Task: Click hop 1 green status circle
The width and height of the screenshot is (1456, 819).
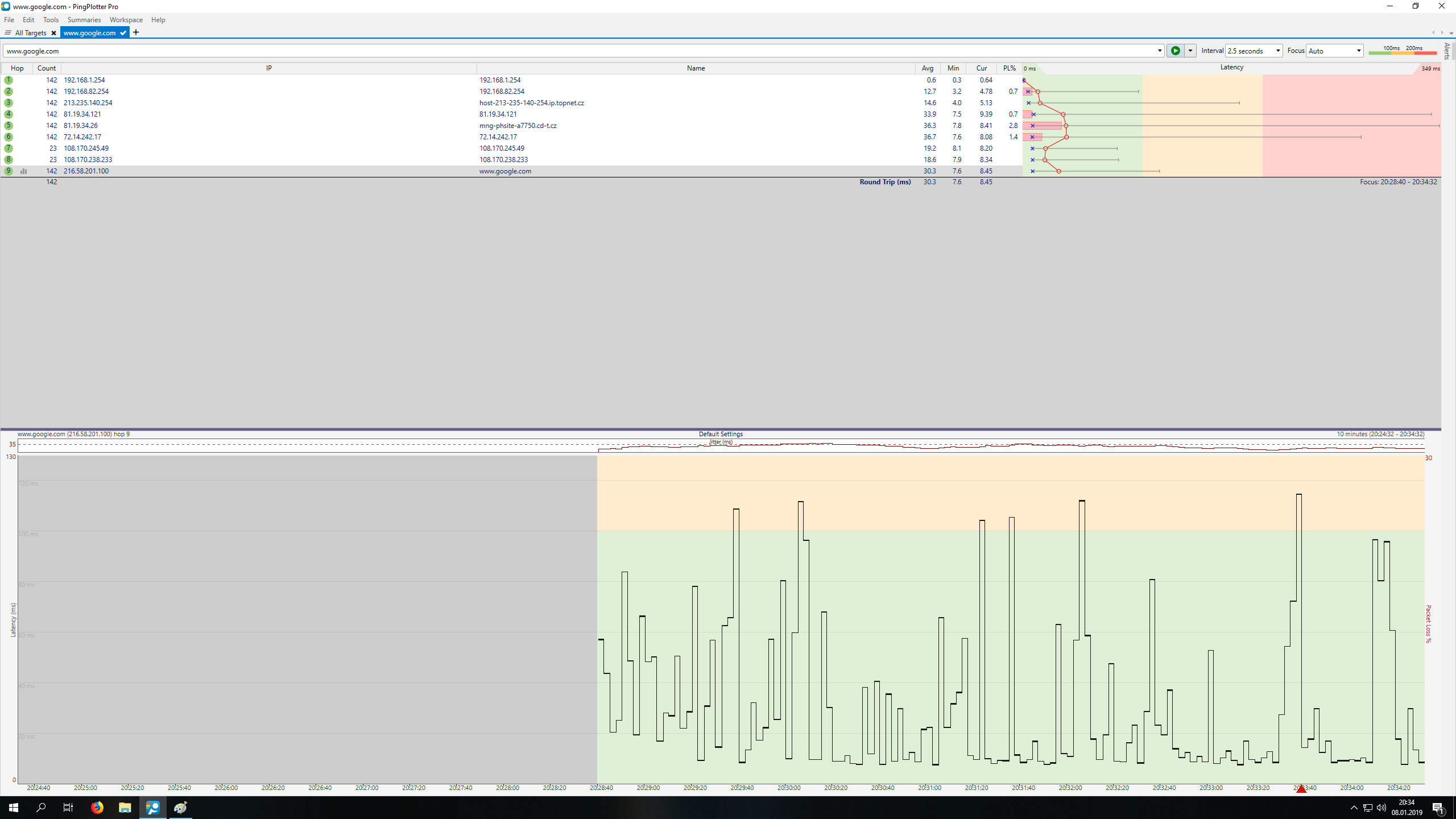Action: coord(9,80)
